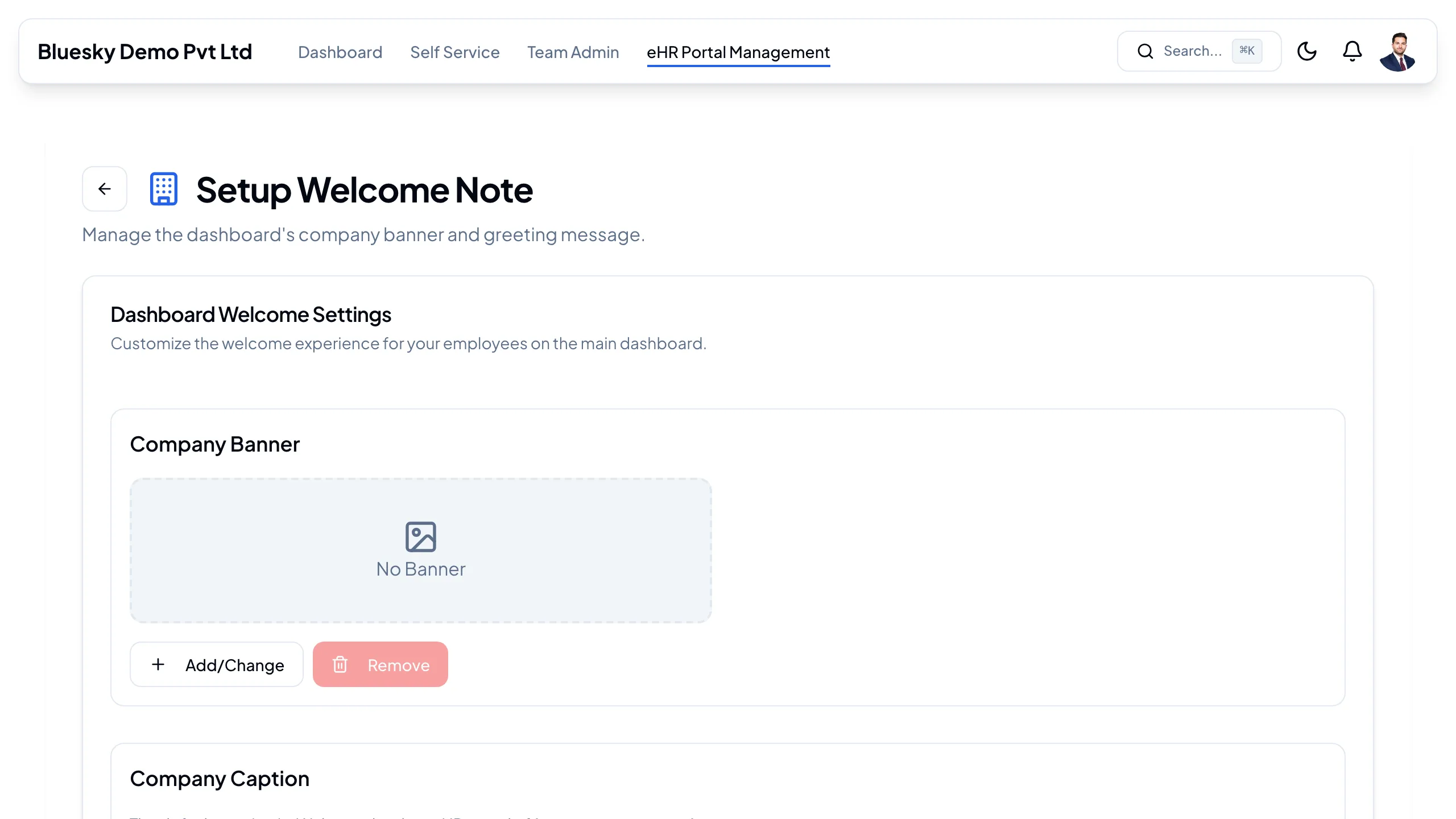
Task: Click the Setup Welcome Note heading
Action: (x=365, y=190)
